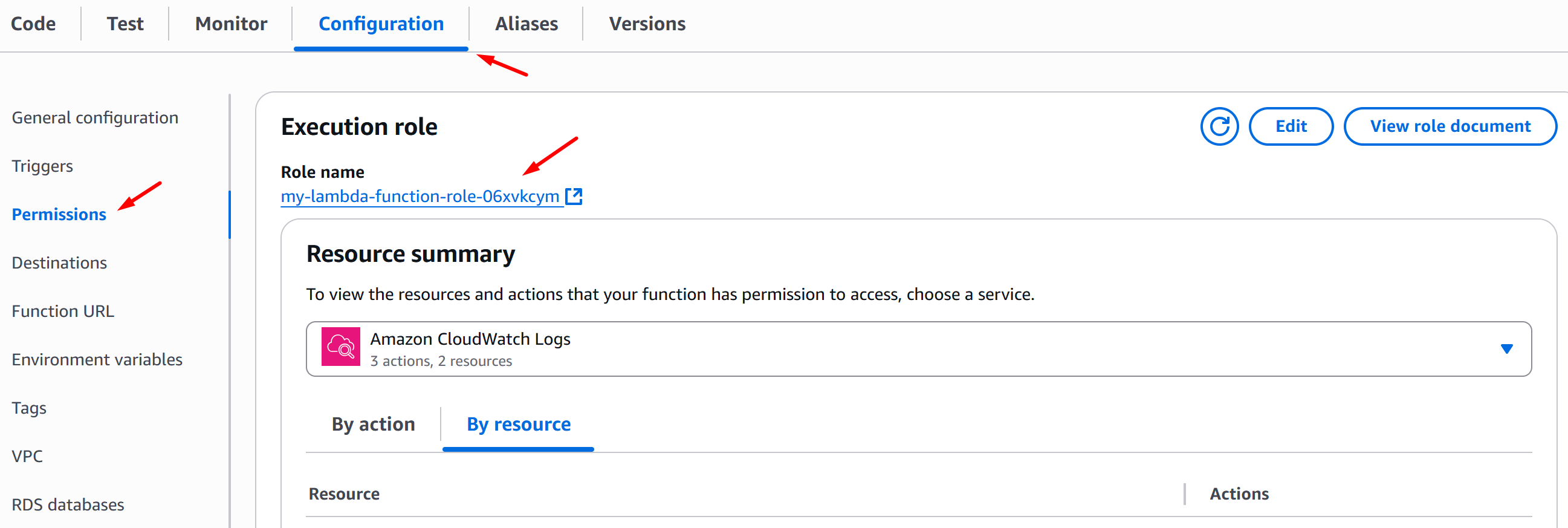Switch to the Code tab

33,24
